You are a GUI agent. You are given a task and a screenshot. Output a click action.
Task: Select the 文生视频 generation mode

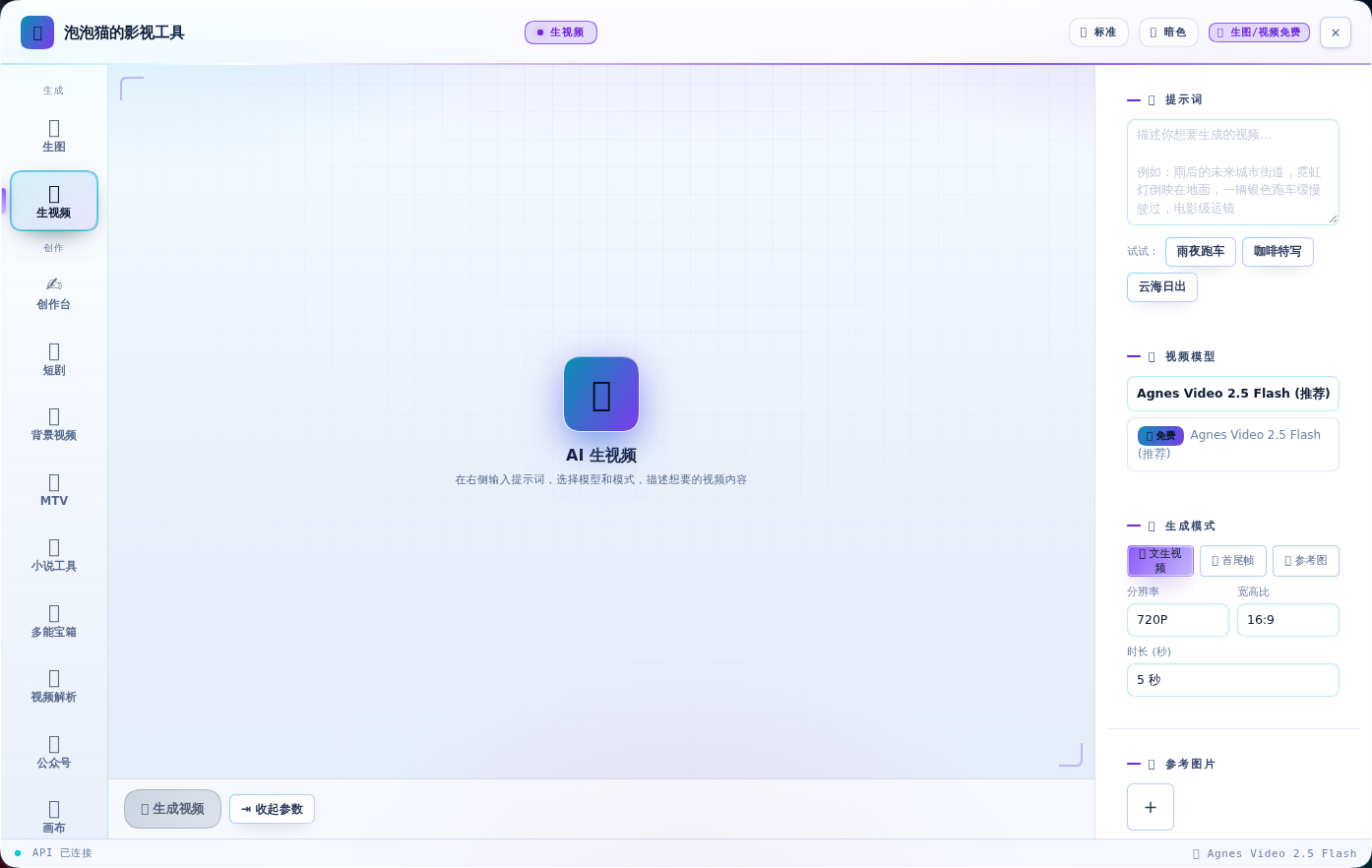coord(1160,561)
